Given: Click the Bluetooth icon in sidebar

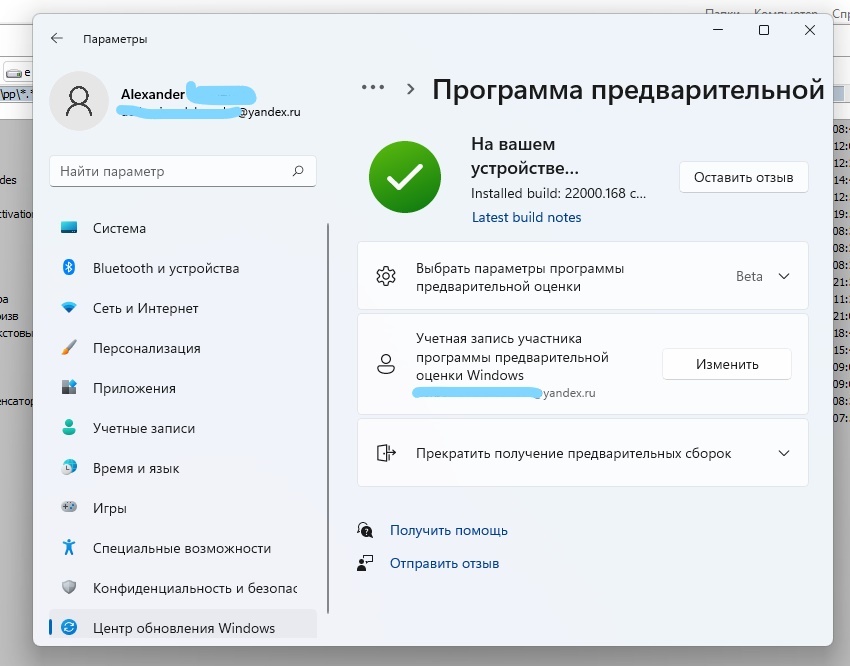Looking at the screenshot, I should click(x=69, y=267).
